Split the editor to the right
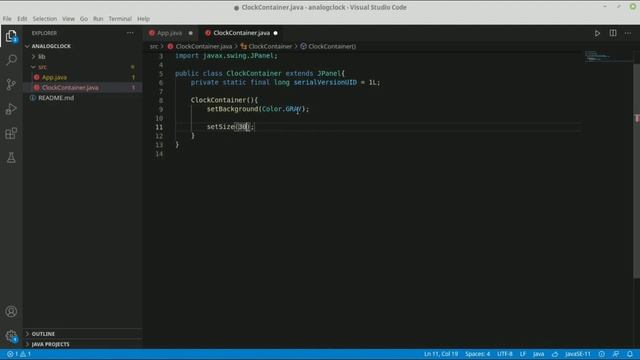 click(613, 33)
